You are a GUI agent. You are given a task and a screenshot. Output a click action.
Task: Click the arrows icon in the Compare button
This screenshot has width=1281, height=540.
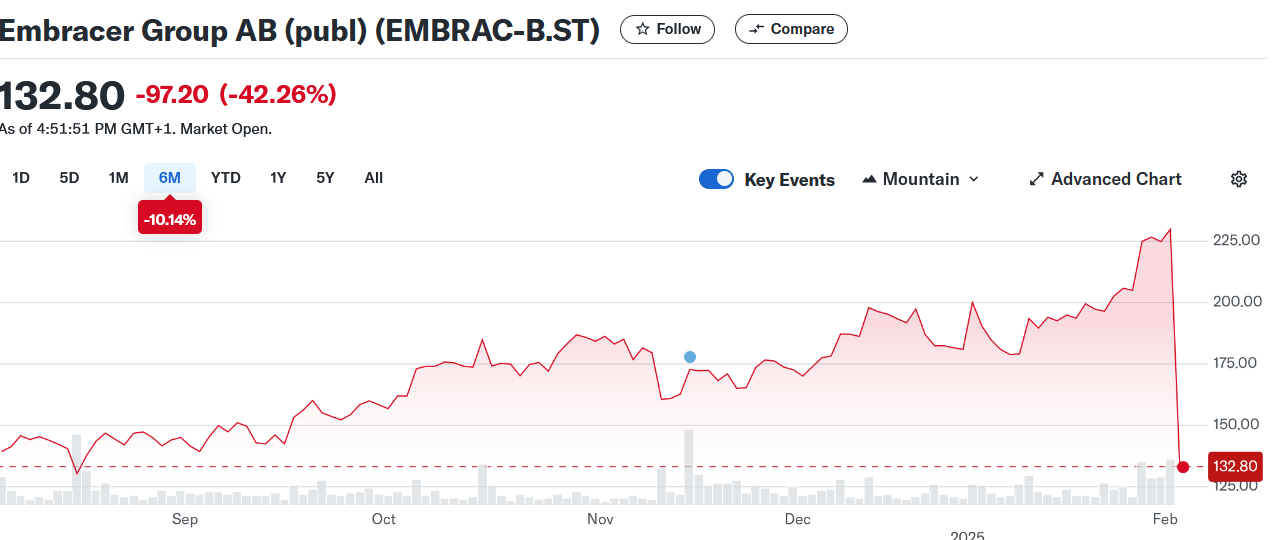tap(757, 29)
